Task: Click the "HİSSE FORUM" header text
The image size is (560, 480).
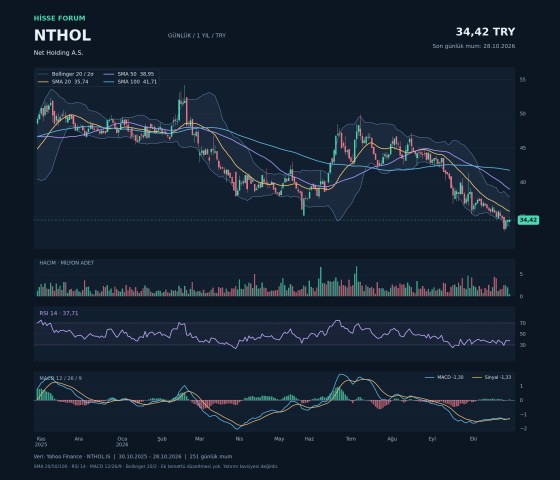Action: 60,18
